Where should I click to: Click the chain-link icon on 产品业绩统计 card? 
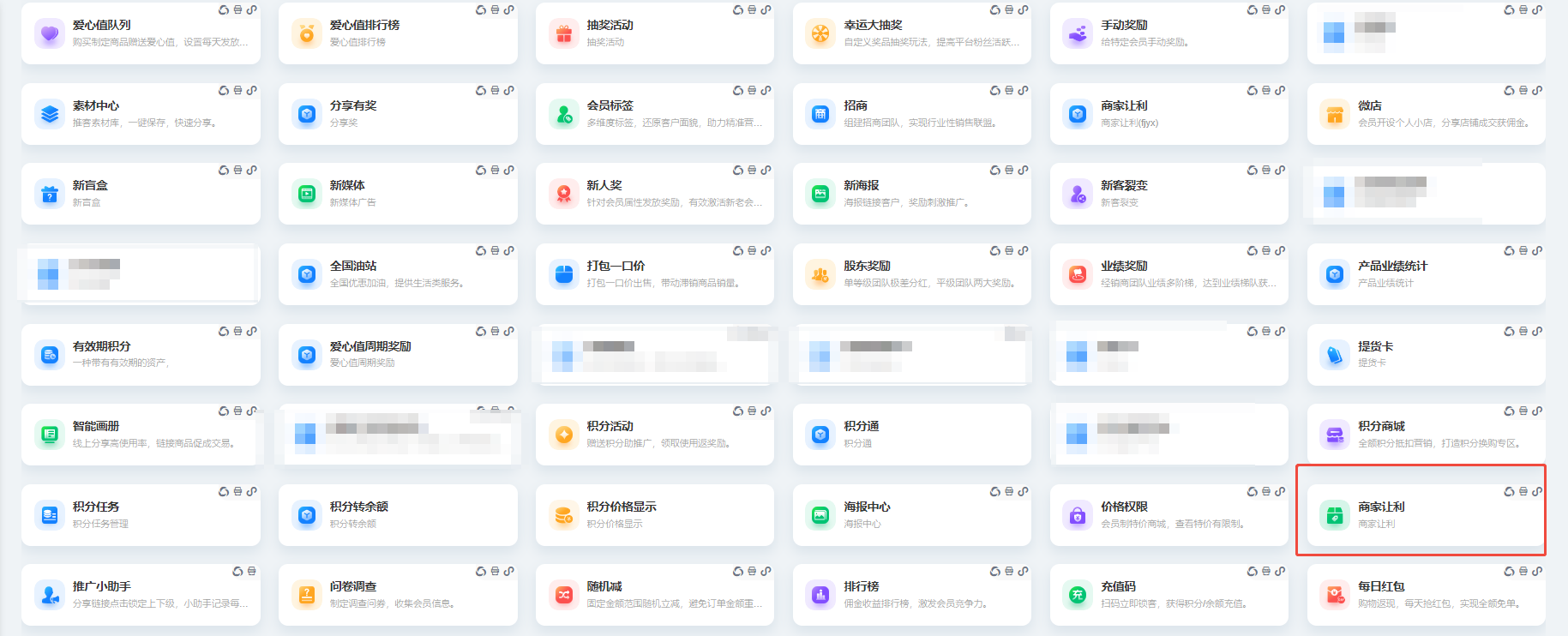pyautogui.click(x=1537, y=250)
